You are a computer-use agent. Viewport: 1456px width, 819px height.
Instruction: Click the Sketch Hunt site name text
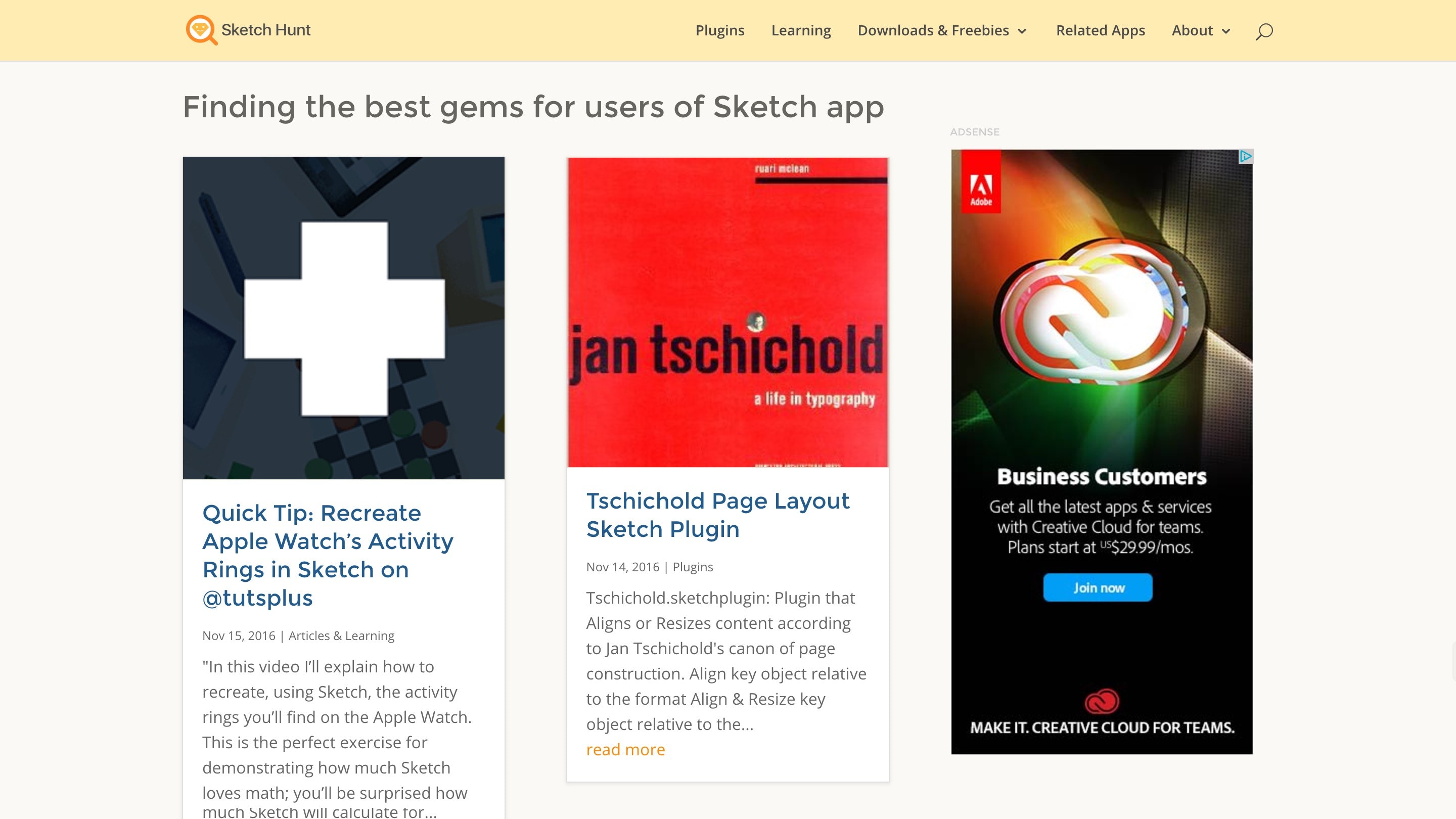(265, 30)
